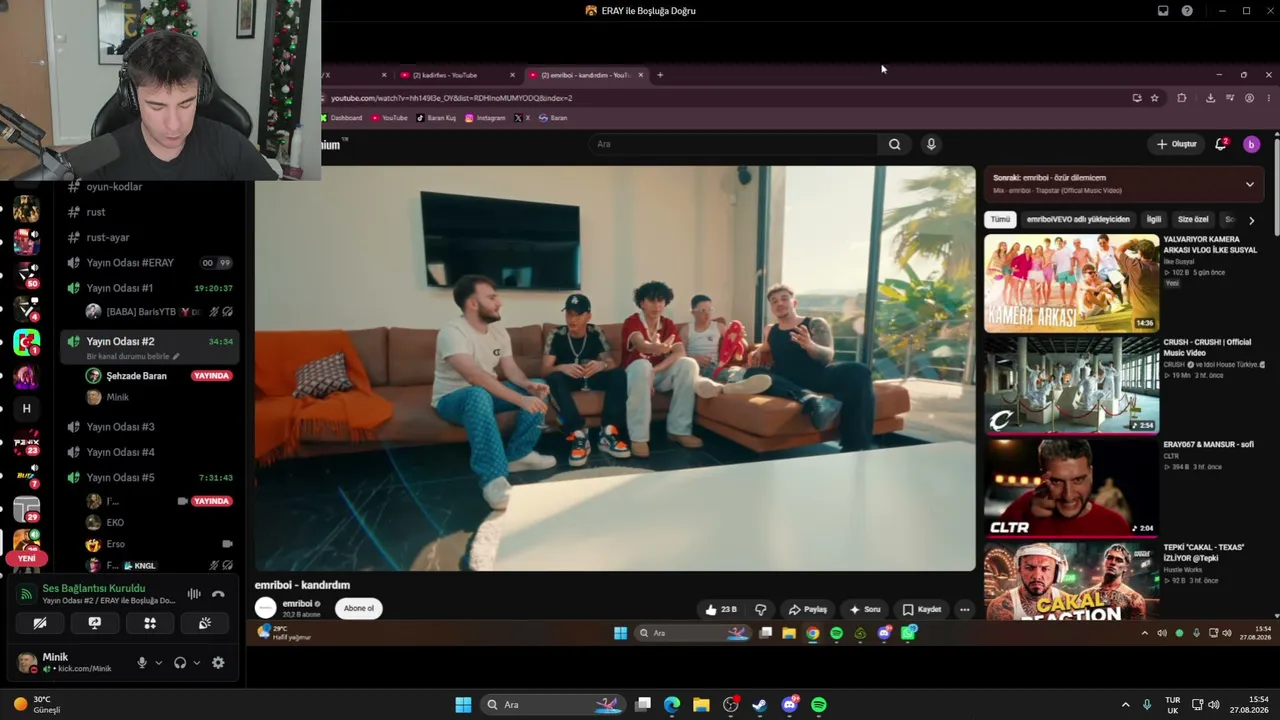This screenshot has height=720, width=1280.
Task: Click the Oluştur create button
Action: click(1176, 144)
